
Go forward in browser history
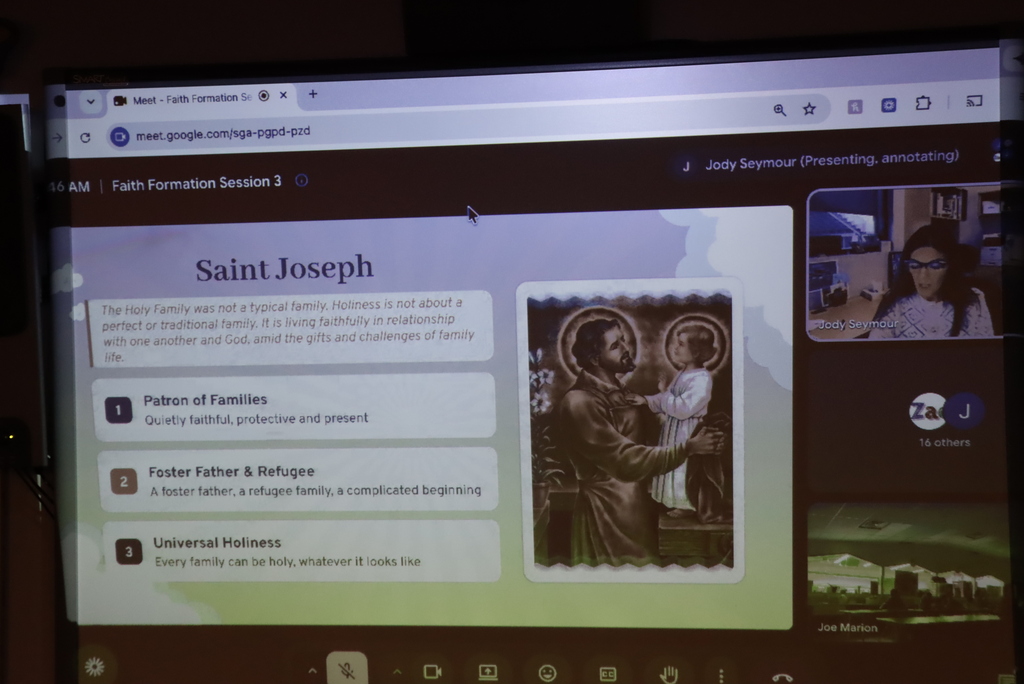point(57,137)
